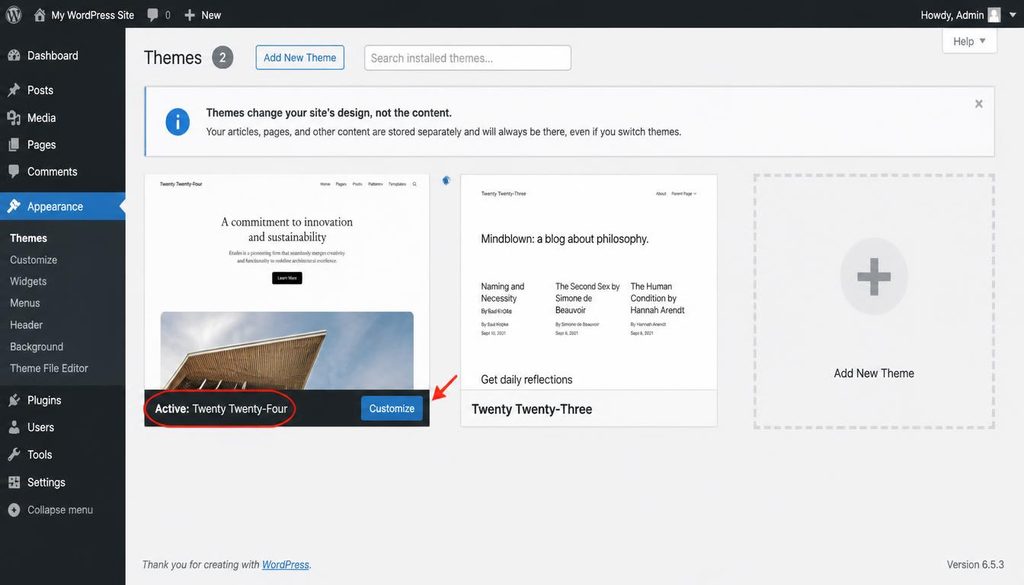
Task: Click My WordPress Site in admin bar
Action: coord(93,15)
